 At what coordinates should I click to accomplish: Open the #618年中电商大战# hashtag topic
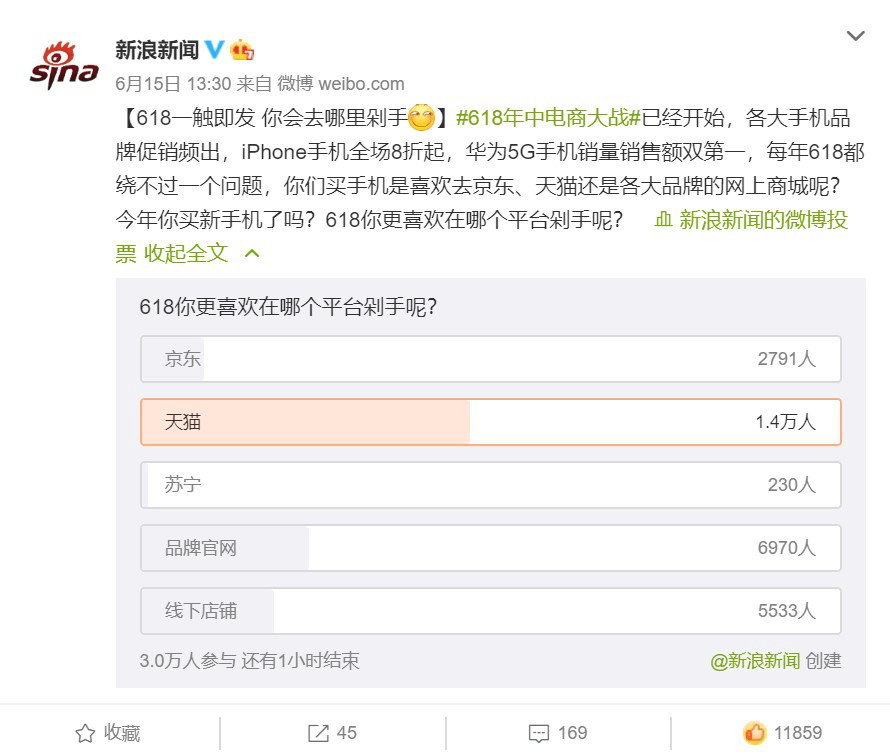click(547, 119)
